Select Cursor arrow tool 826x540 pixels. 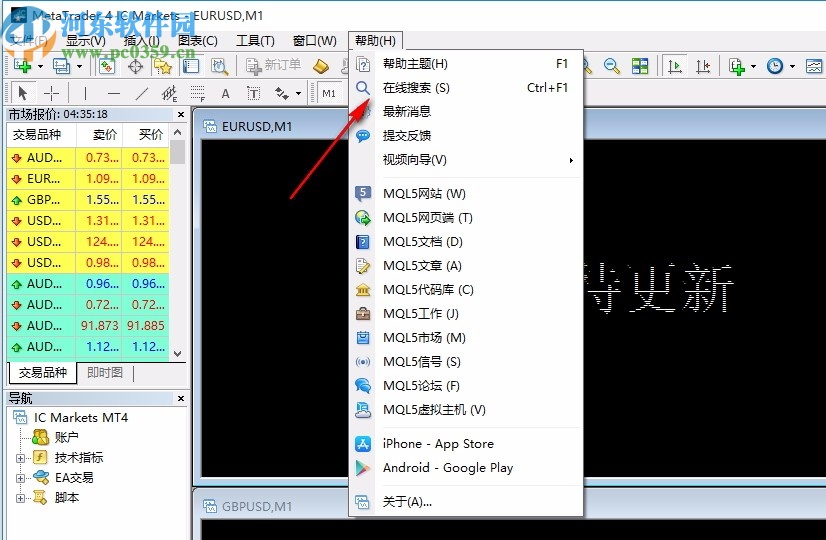tap(22, 94)
